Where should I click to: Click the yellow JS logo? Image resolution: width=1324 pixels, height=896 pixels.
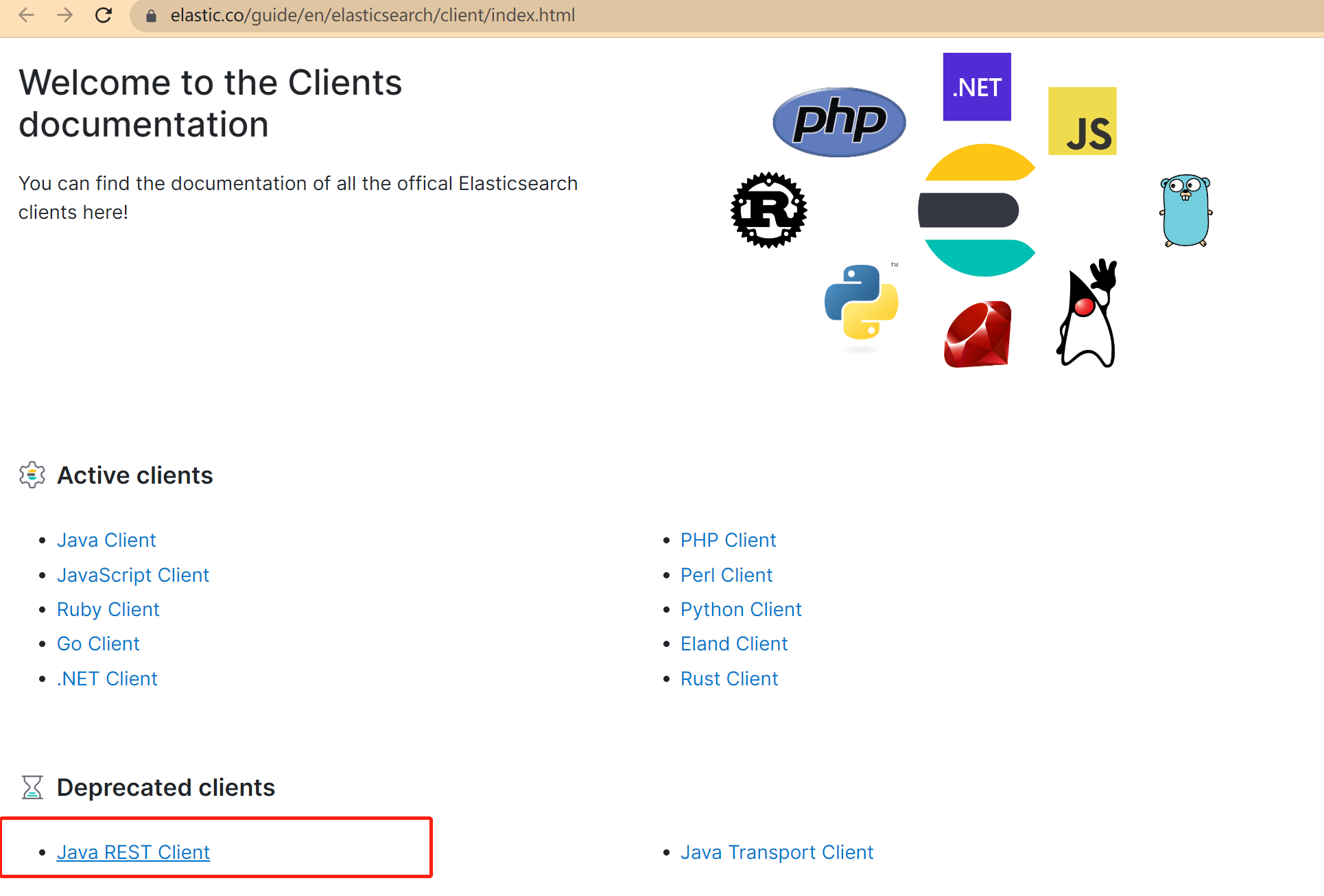[1082, 121]
